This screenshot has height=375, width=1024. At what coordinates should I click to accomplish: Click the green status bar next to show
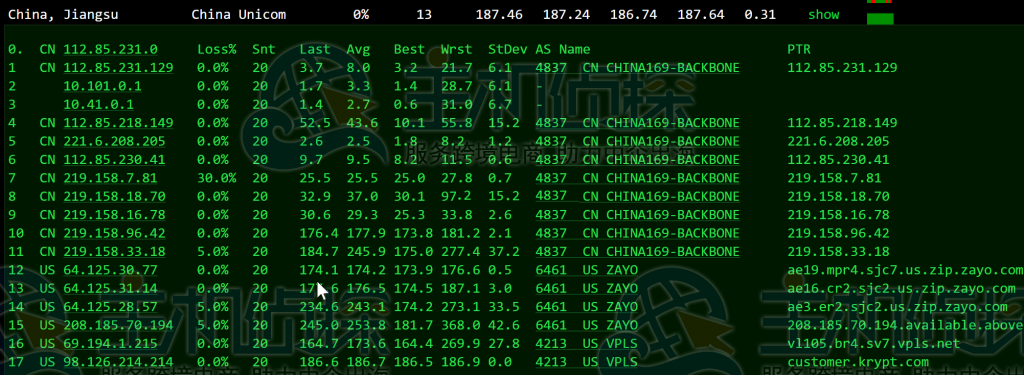(x=880, y=19)
